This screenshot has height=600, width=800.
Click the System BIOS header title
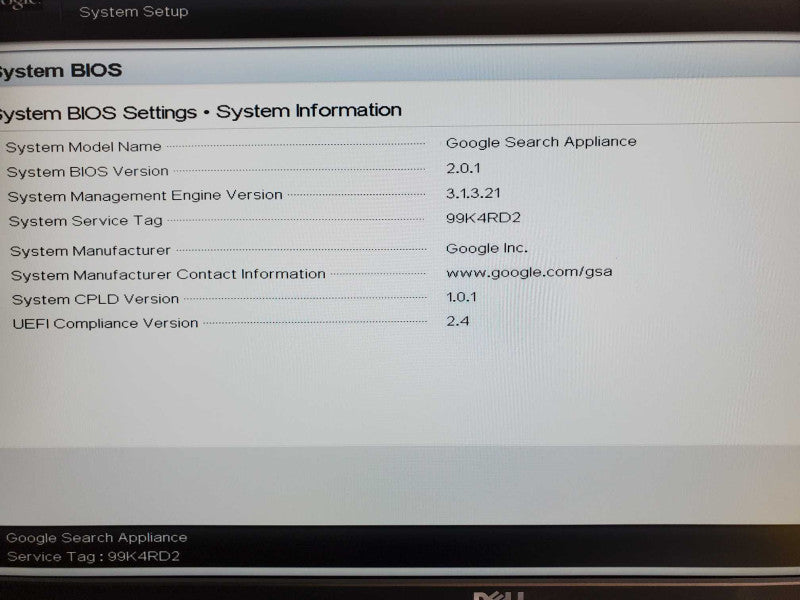(x=60, y=70)
